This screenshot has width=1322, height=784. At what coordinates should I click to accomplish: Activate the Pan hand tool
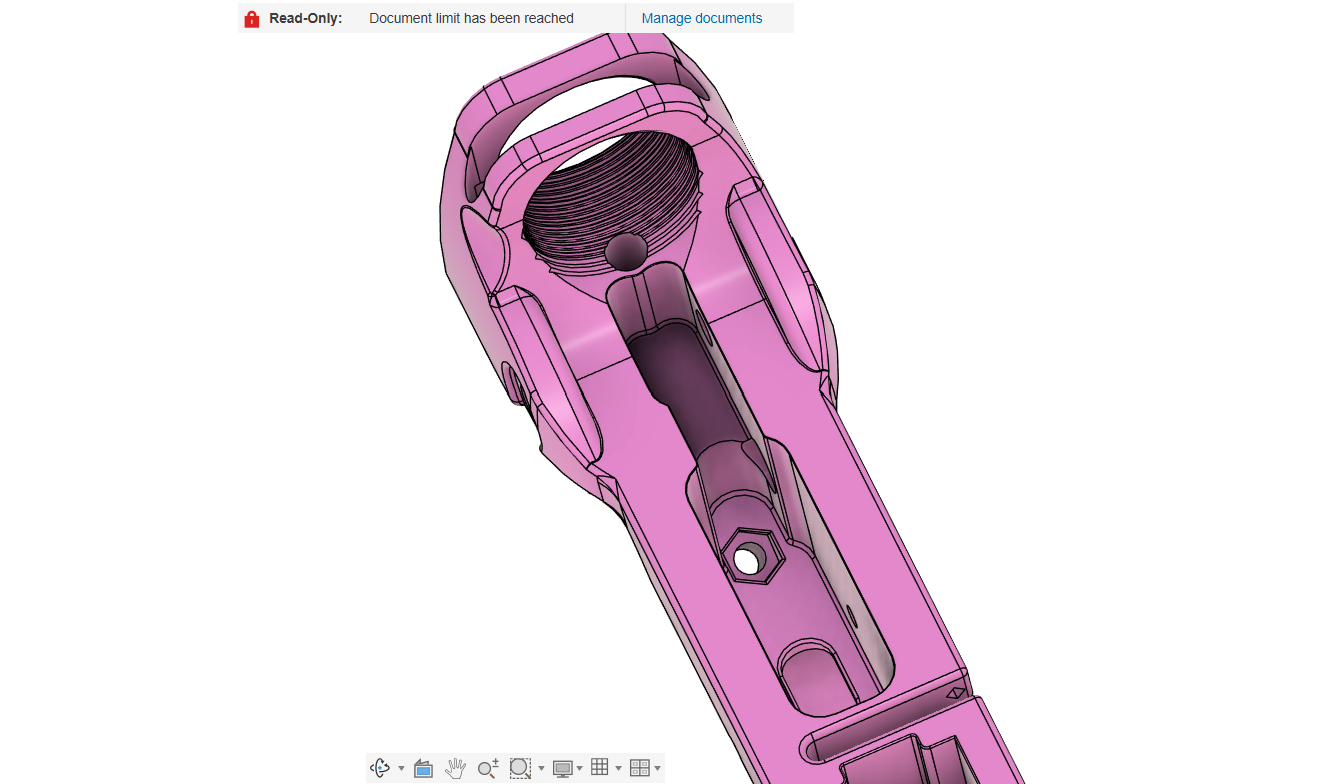(455, 768)
